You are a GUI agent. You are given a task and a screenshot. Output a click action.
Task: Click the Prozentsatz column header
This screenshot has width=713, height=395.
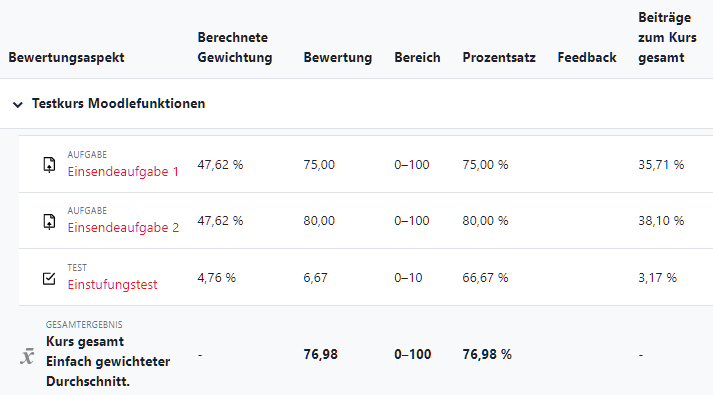(x=499, y=57)
